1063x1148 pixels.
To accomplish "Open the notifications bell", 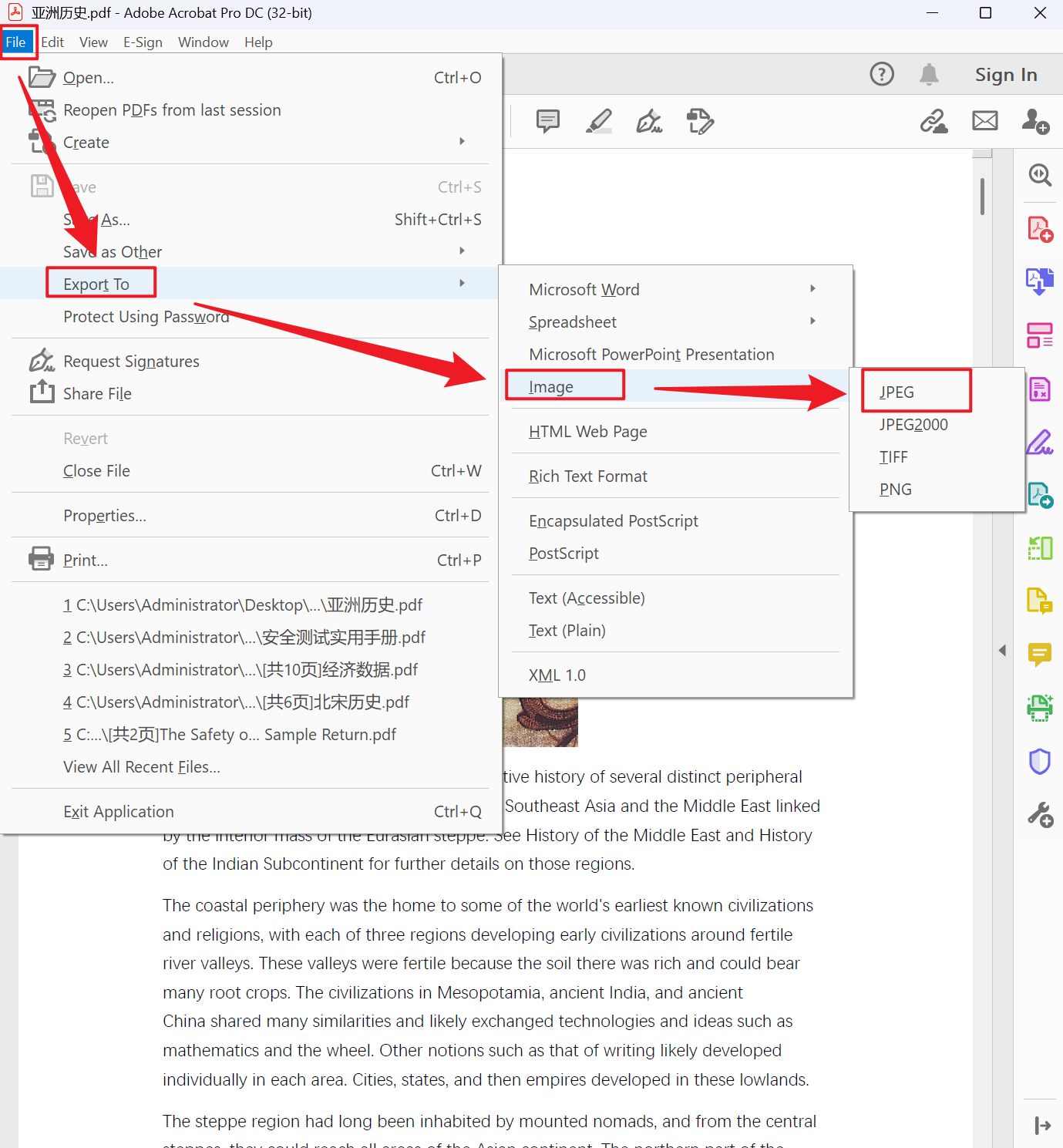I will point(930,74).
